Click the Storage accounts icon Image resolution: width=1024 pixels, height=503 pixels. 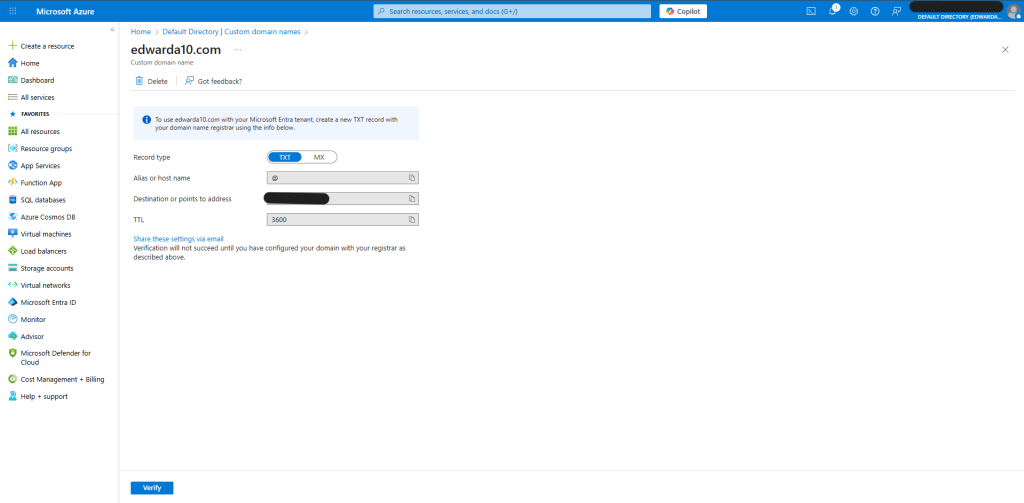[12, 268]
